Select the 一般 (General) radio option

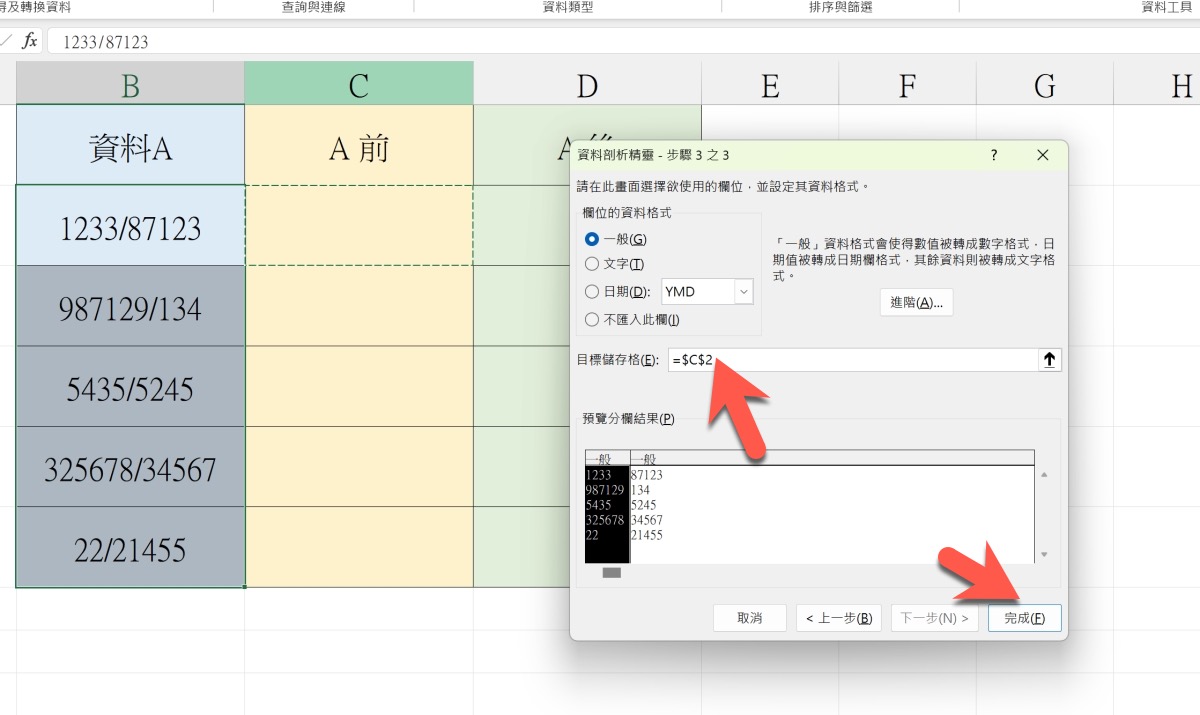click(x=592, y=239)
